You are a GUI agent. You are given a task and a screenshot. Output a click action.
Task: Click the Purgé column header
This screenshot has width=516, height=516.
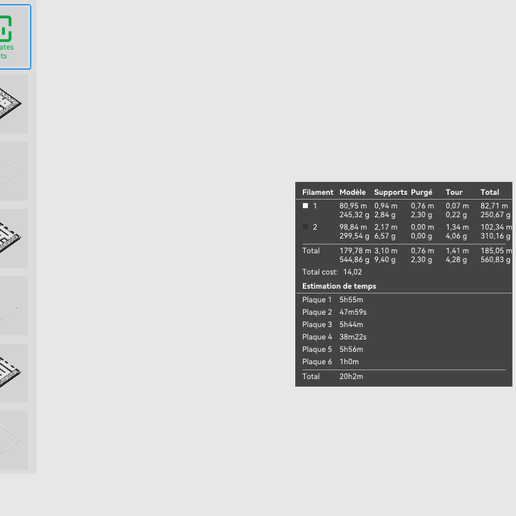[x=421, y=192]
